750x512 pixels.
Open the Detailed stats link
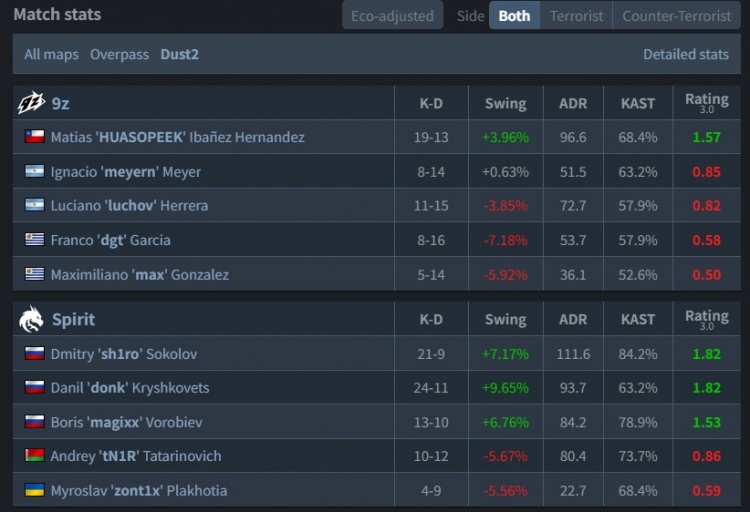[x=685, y=54]
